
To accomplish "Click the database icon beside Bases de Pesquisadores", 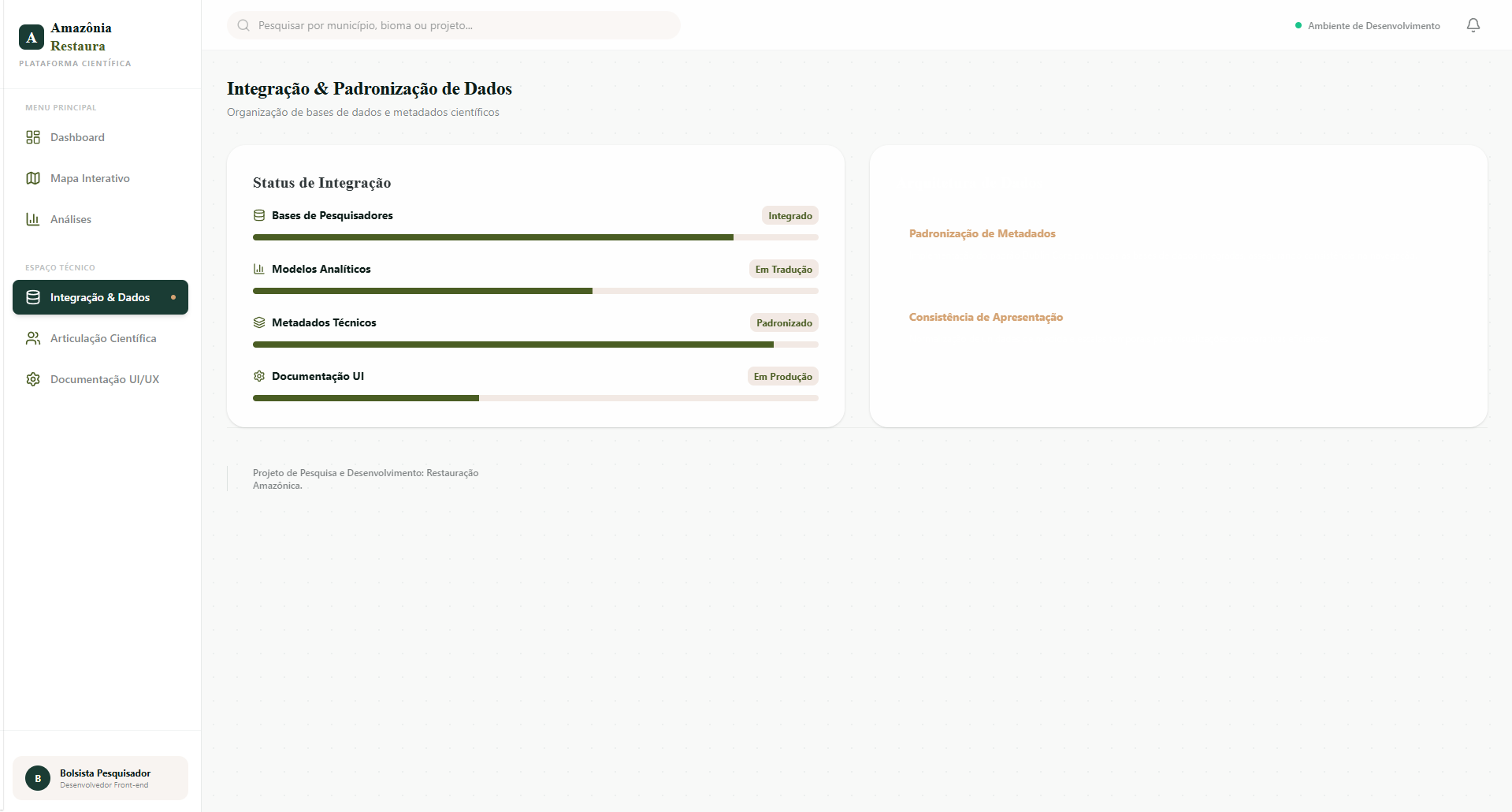I will 259,215.
